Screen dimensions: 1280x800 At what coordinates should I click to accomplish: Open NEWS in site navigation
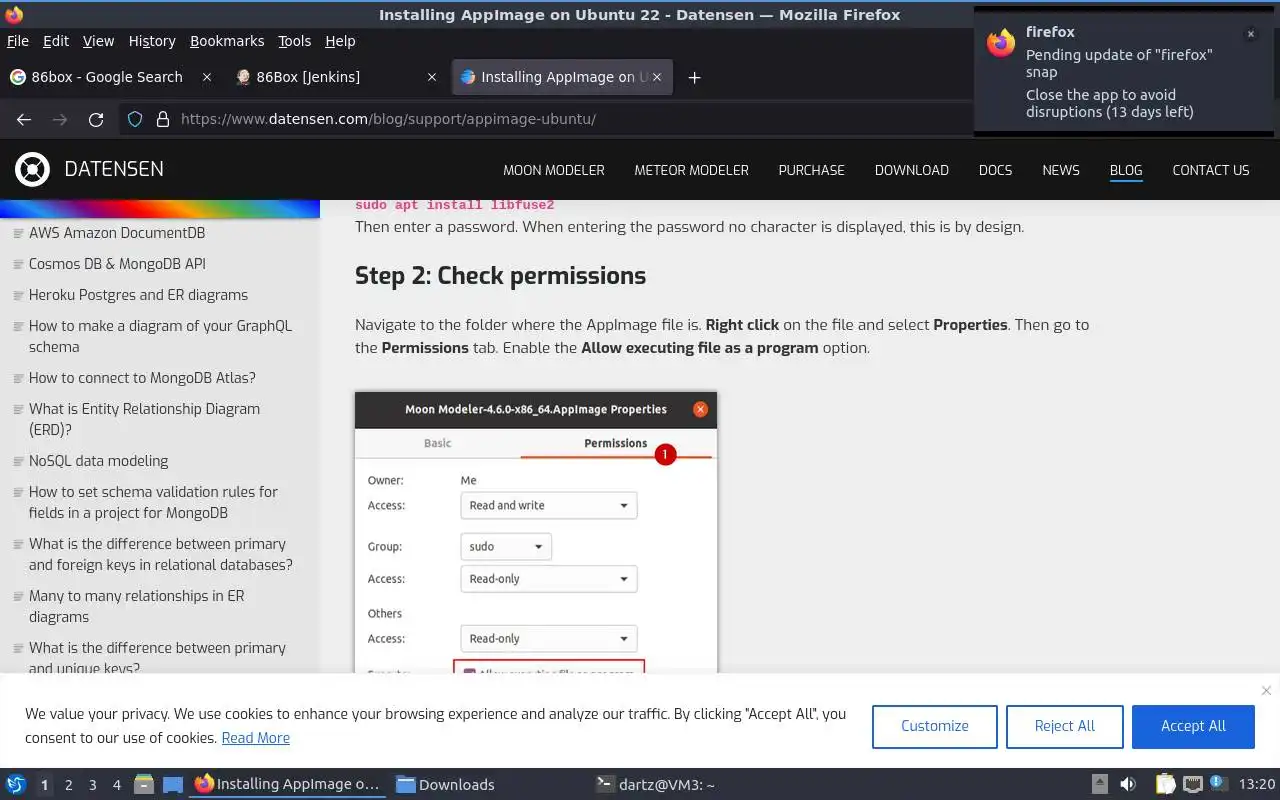(x=1061, y=170)
